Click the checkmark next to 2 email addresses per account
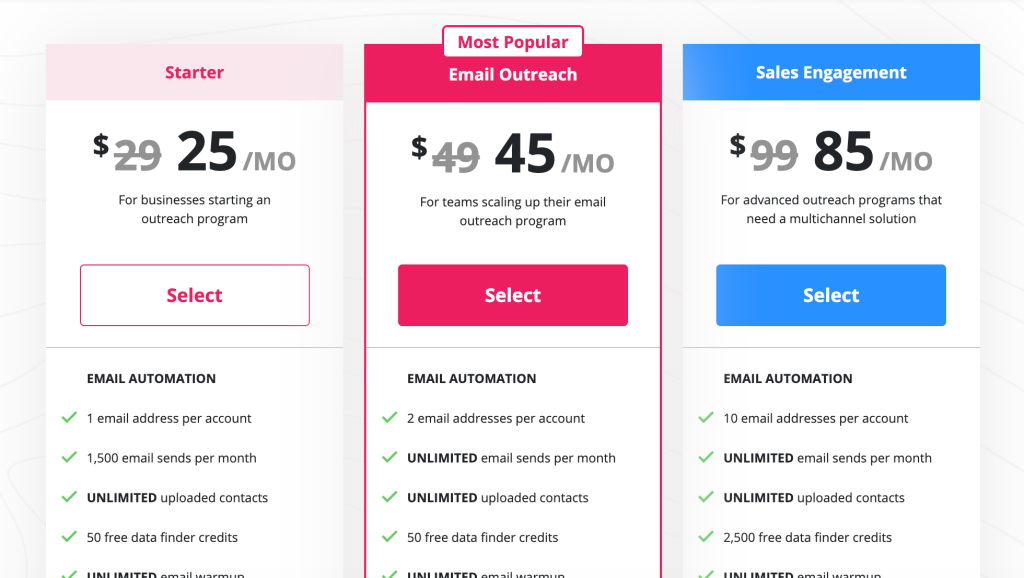Screen dimensions: 1024x578 click(x=390, y=418)
